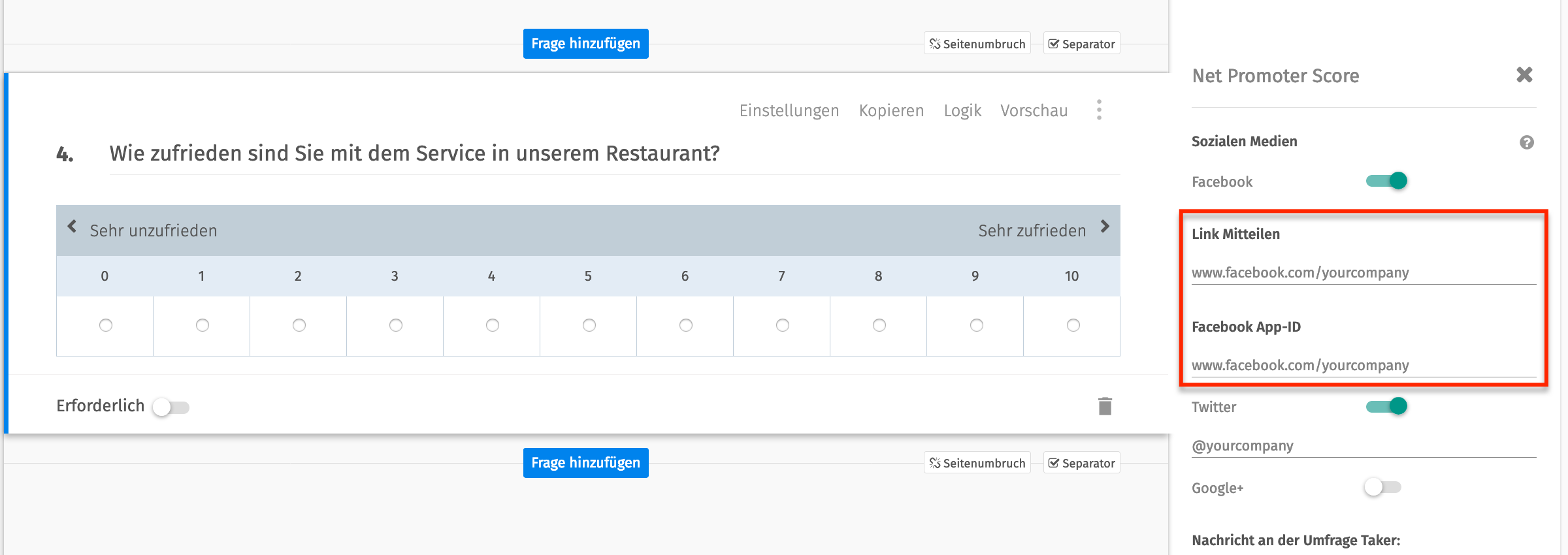
Task: Click the Frage hinzufügen button at the top
Action: [x=585, y=43]
